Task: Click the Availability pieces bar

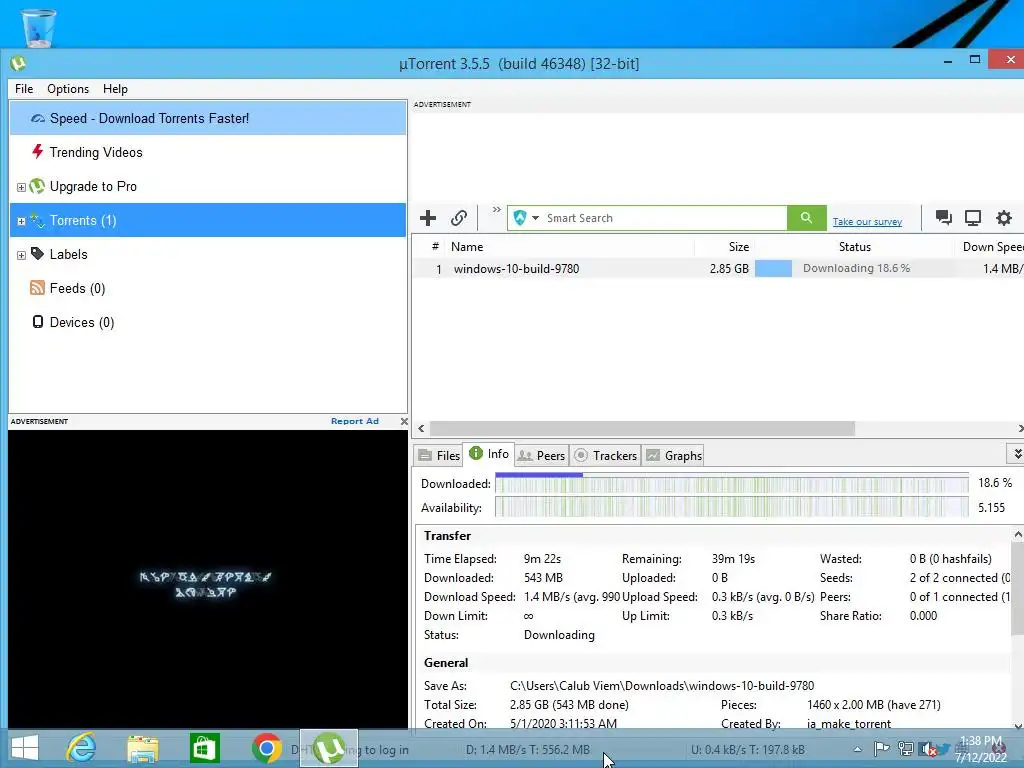Action: [731, 507]
